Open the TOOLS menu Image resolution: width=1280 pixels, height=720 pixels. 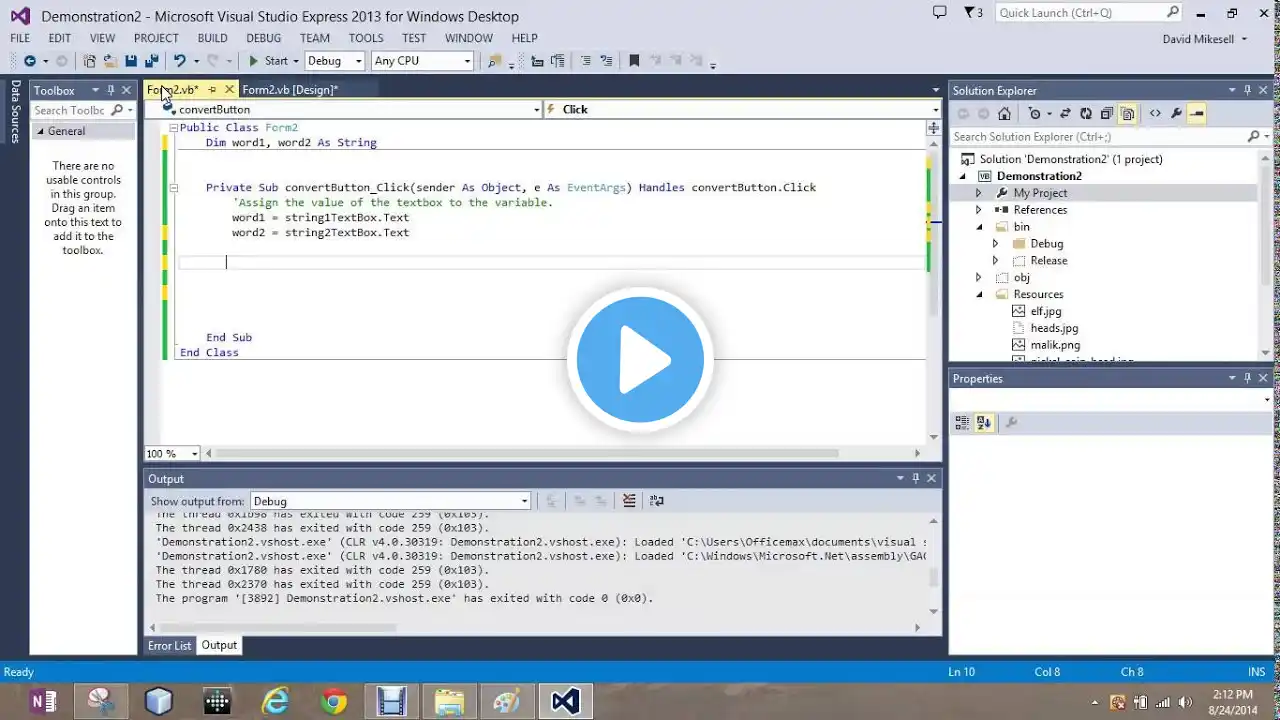click(366, 38)
